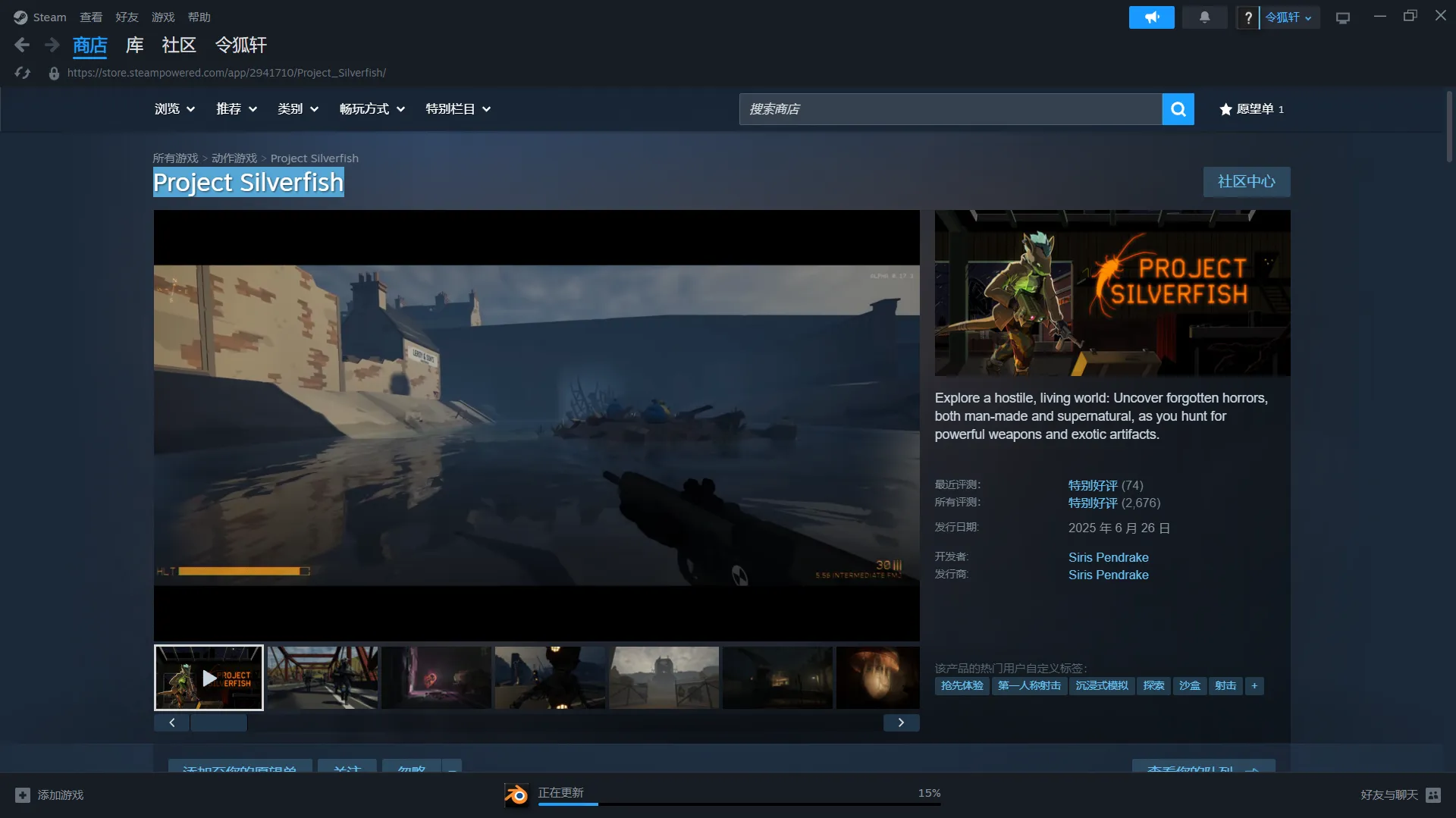
Task: Reload the store page
Action: click(23, 73)
